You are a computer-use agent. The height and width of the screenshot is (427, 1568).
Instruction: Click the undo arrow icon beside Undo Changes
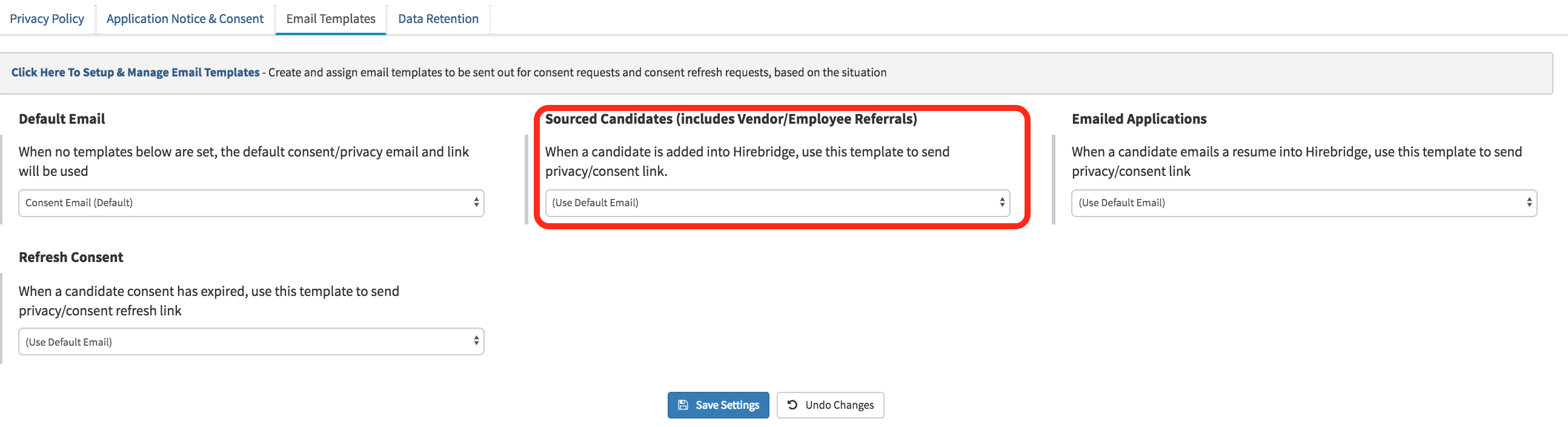[x=792, y=405]
